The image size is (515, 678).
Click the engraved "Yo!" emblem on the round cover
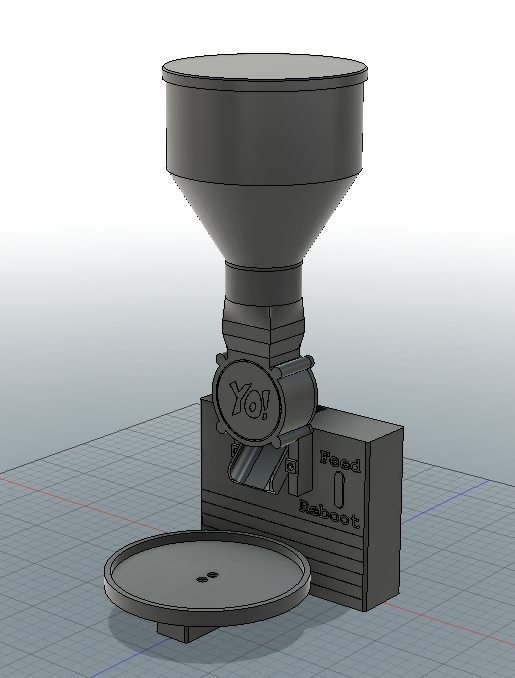click(x=250, y=401)
